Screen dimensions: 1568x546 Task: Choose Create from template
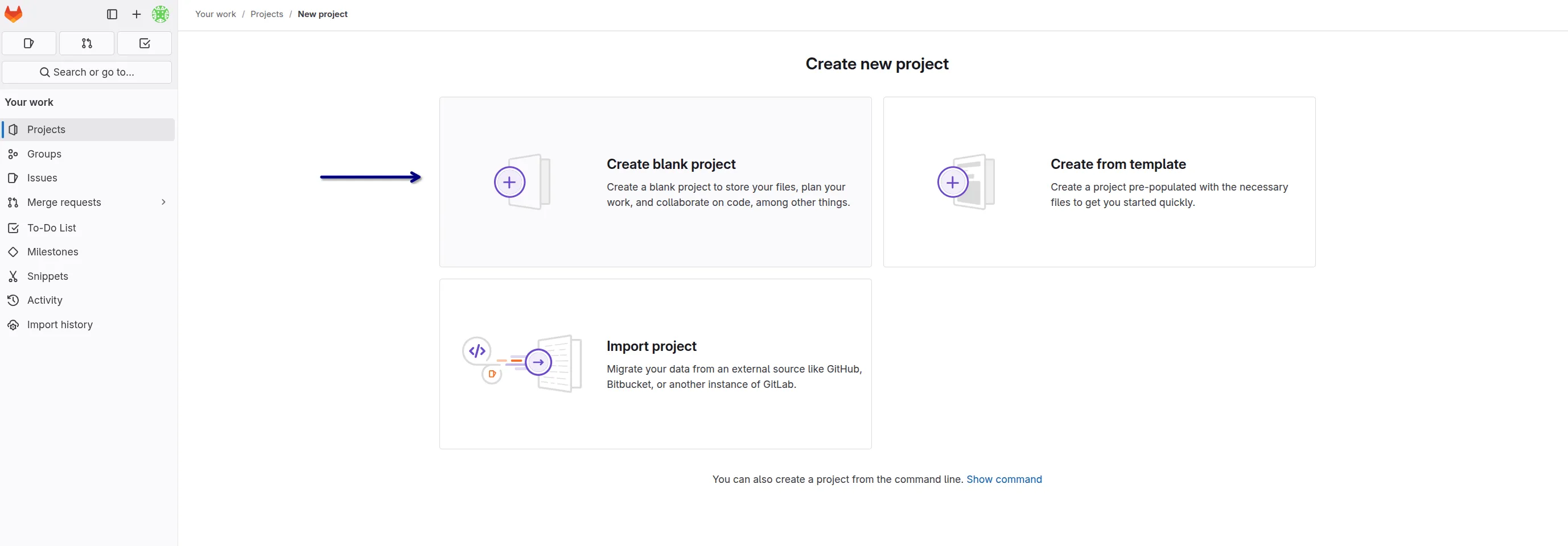pyautogui.click(x=1098, y=182)
